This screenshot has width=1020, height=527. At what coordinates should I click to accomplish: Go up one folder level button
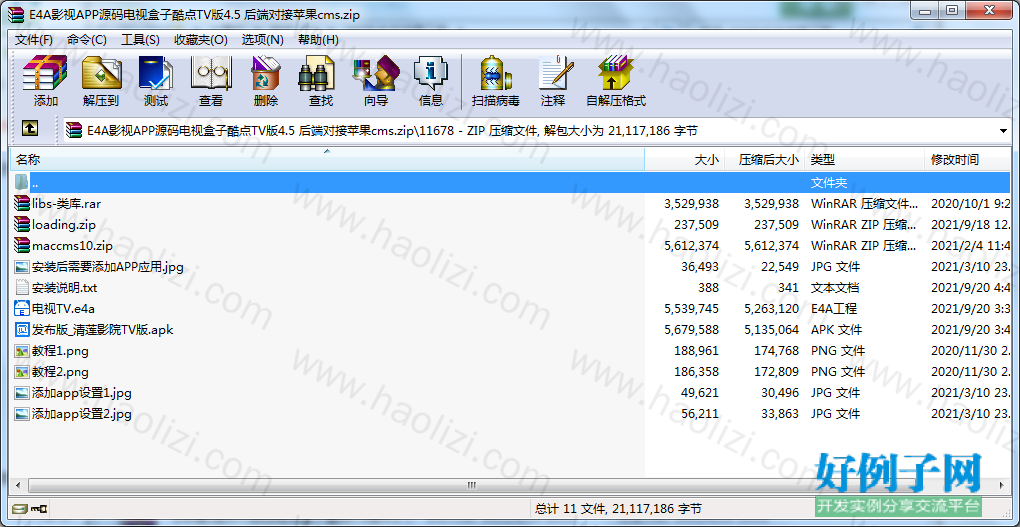(29, 129)
